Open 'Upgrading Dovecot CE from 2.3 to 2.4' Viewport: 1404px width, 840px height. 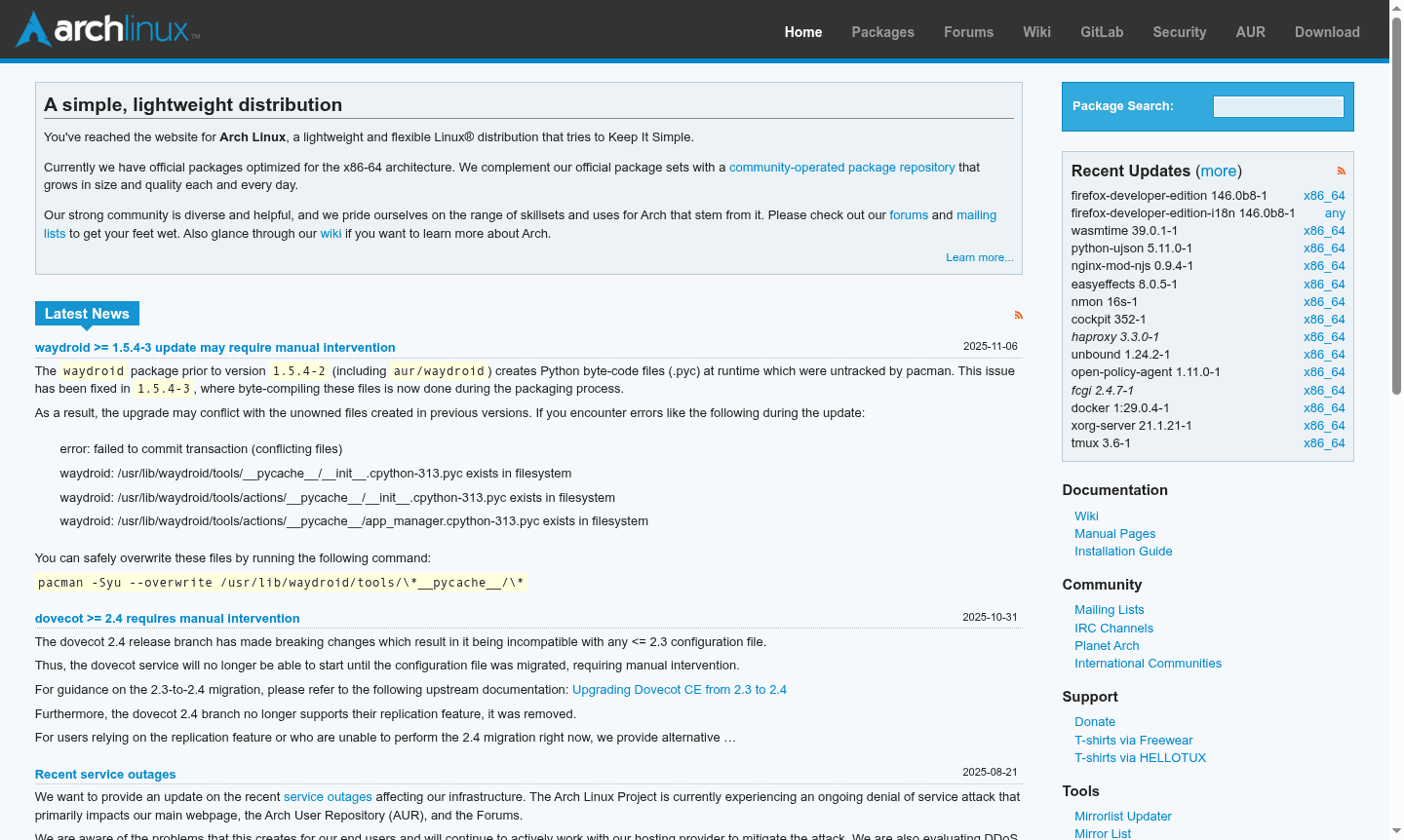[x=680, y=689]
